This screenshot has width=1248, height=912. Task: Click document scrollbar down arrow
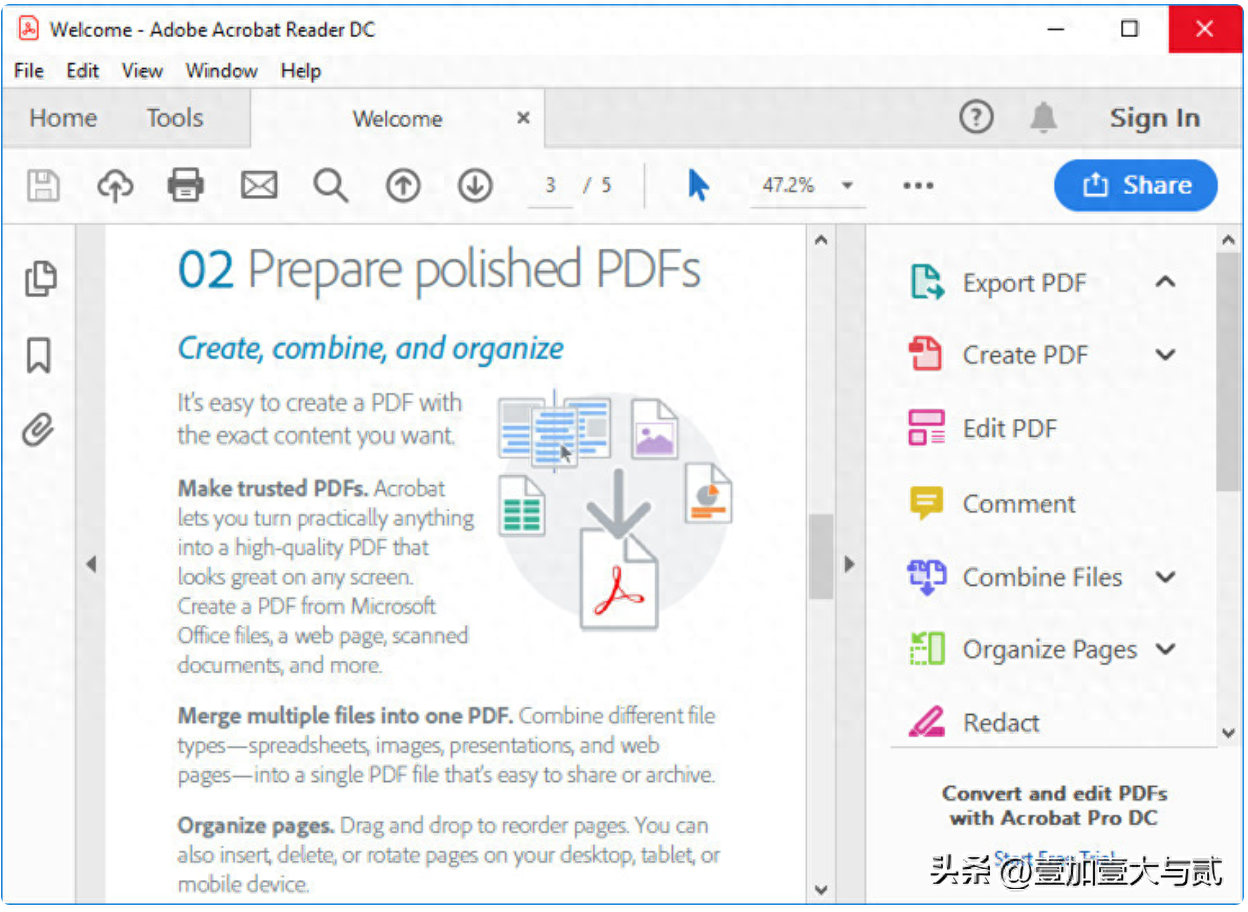point(821,888)
